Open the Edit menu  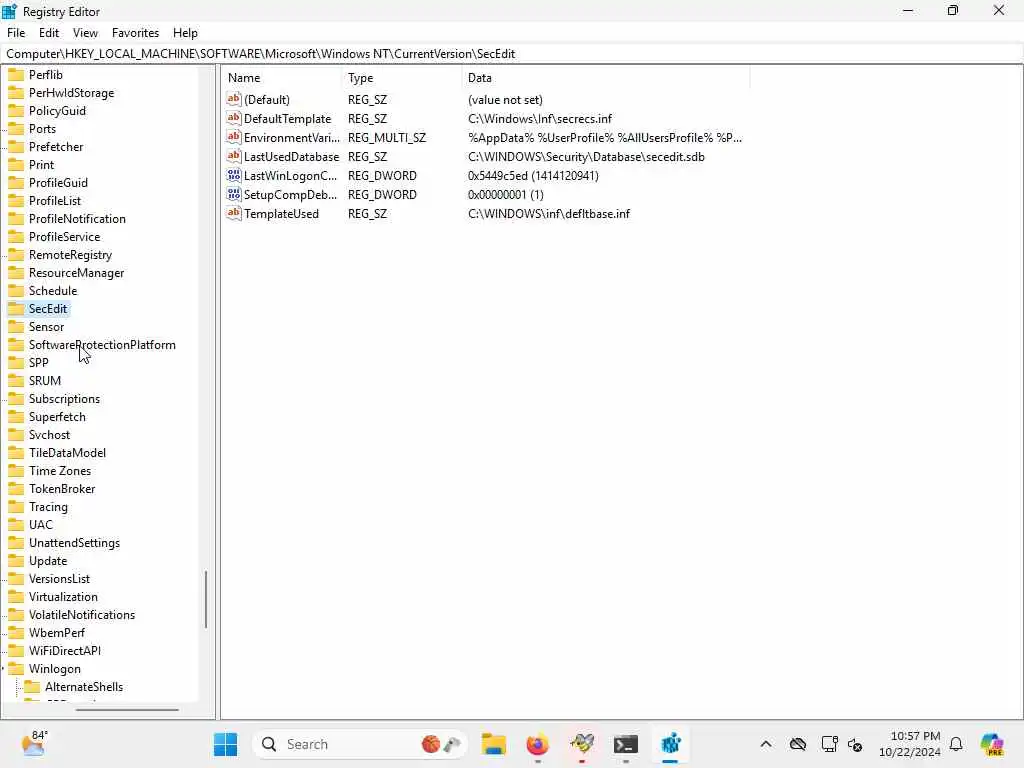click(49, 33)
